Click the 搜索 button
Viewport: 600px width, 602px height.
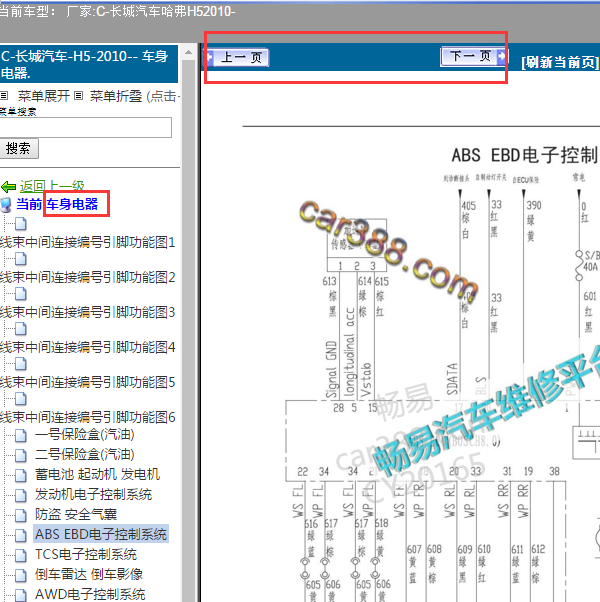[x=18, y=149]
